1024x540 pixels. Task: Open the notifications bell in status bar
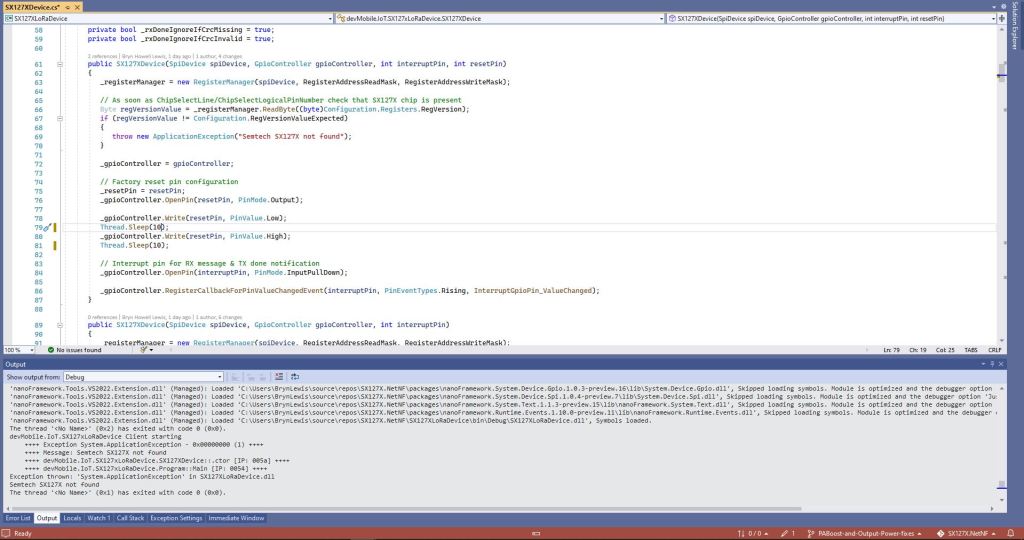pyautogui.click(x=1012, y=534)
